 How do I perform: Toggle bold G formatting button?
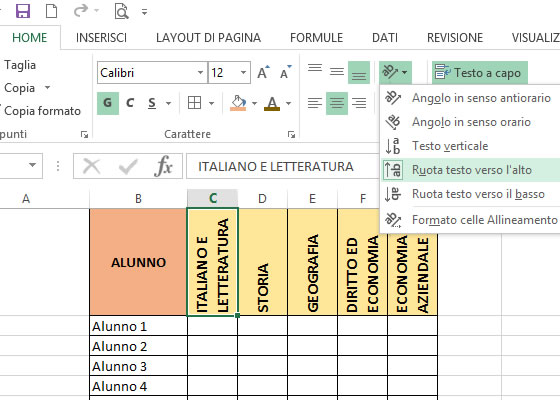tap(108, 103)
